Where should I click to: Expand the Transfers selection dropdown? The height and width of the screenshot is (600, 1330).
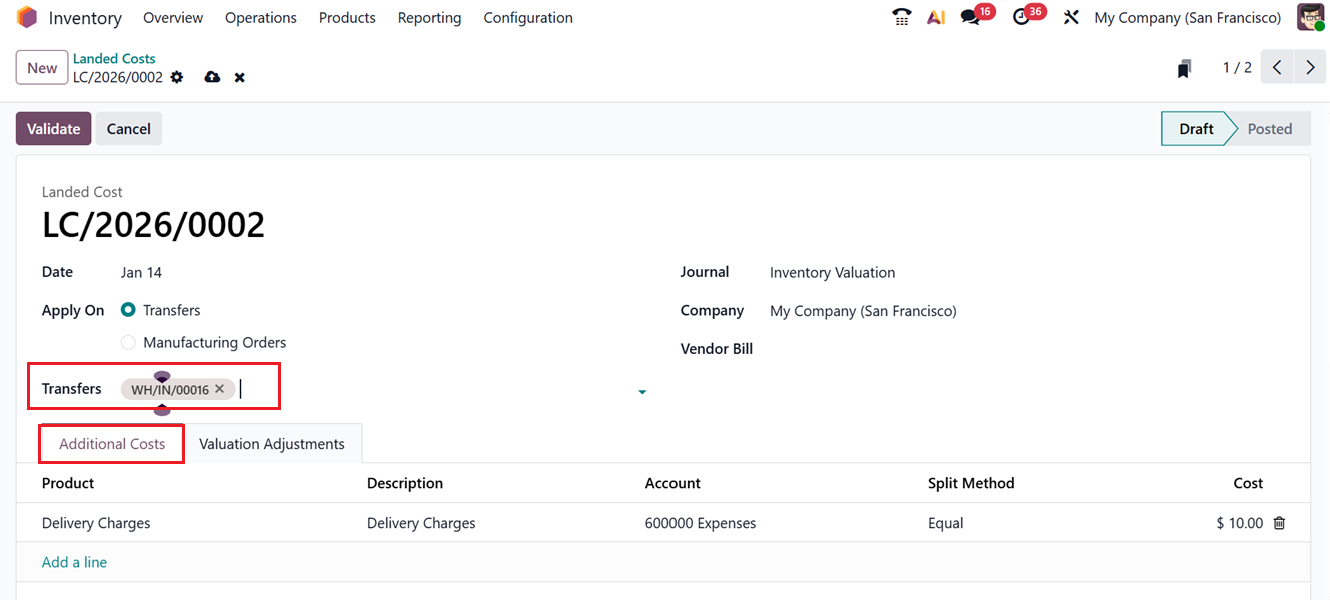tap(641, 391)
